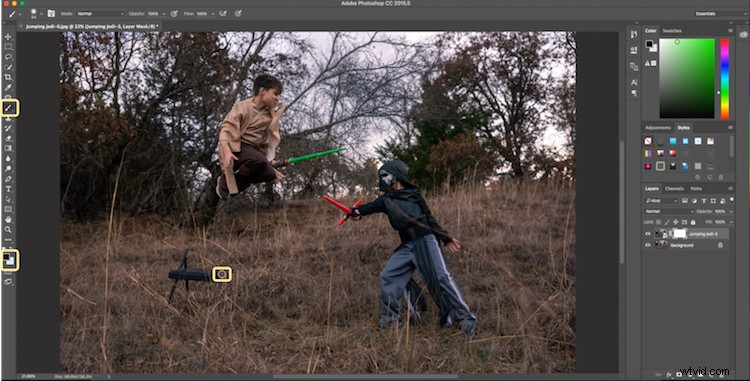Open the Character panel icon in dock
750x381 pixels.
coord(634,82)
